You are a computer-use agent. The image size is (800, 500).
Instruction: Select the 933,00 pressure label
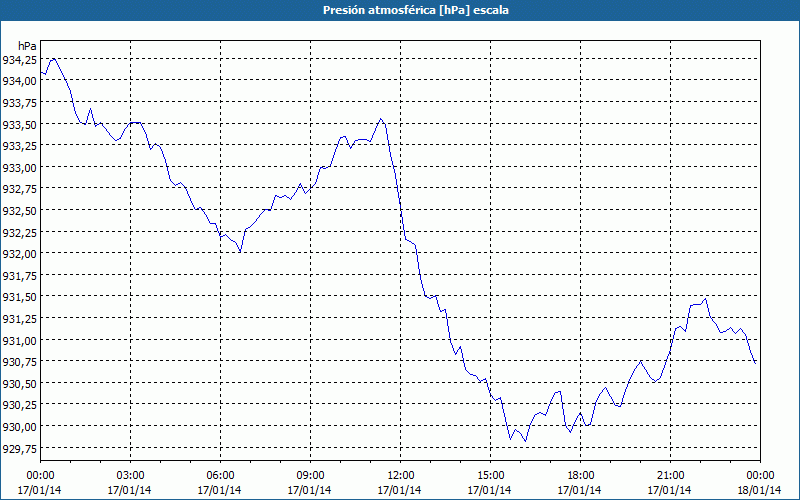(19, 168)
